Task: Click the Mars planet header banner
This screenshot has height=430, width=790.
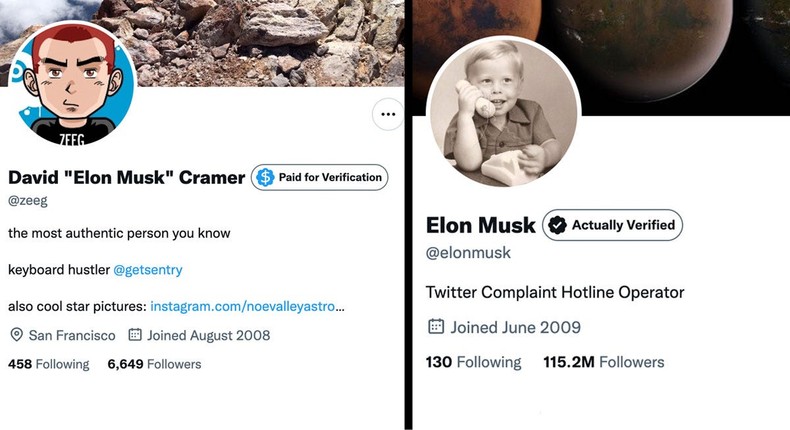Action: pos(680,50)
